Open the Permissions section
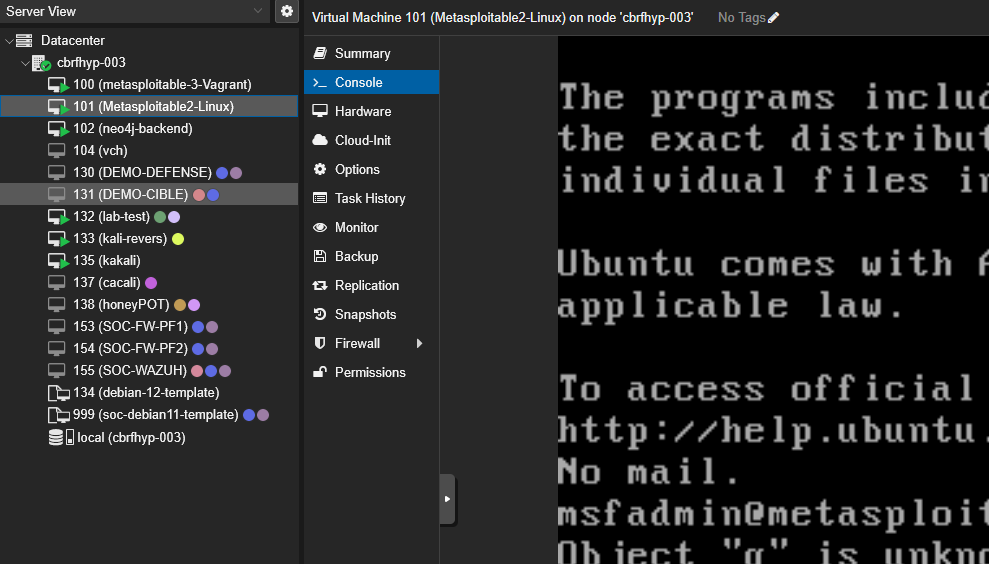This screenshot has height=564, width=989. [x=369, y=373]
